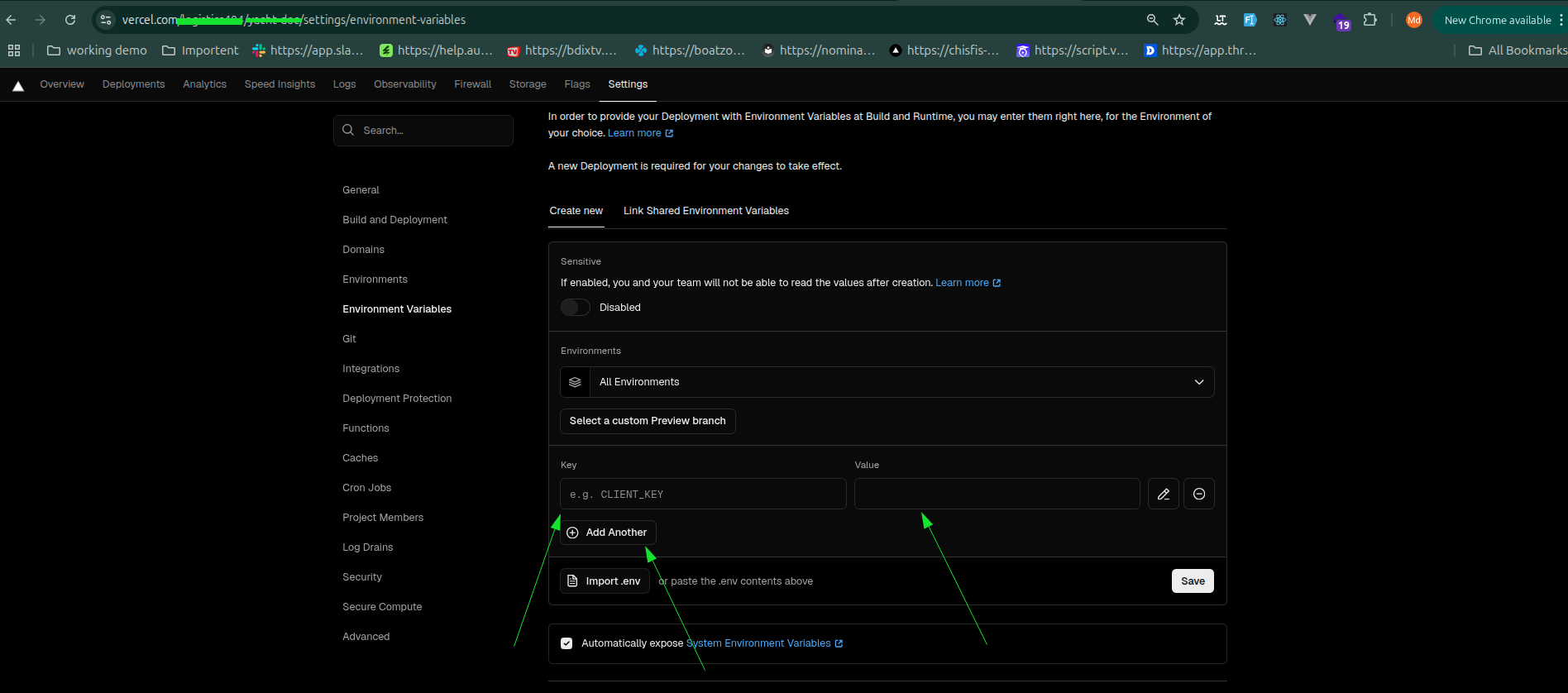Click Add Another button
The height and width of the screenshot is (693, 1568).
(609, 533)
